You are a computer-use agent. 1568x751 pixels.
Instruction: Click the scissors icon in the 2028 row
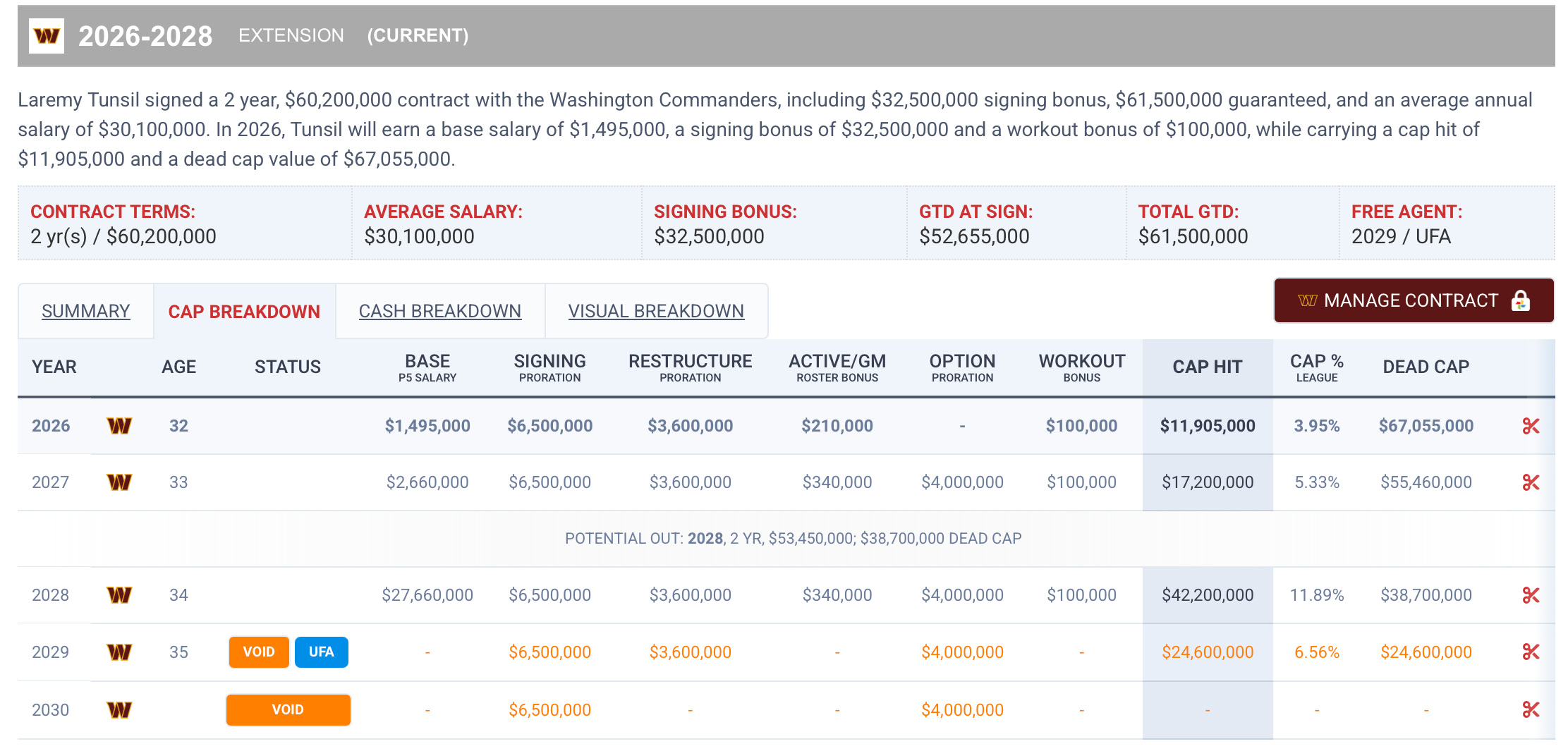1531,595
